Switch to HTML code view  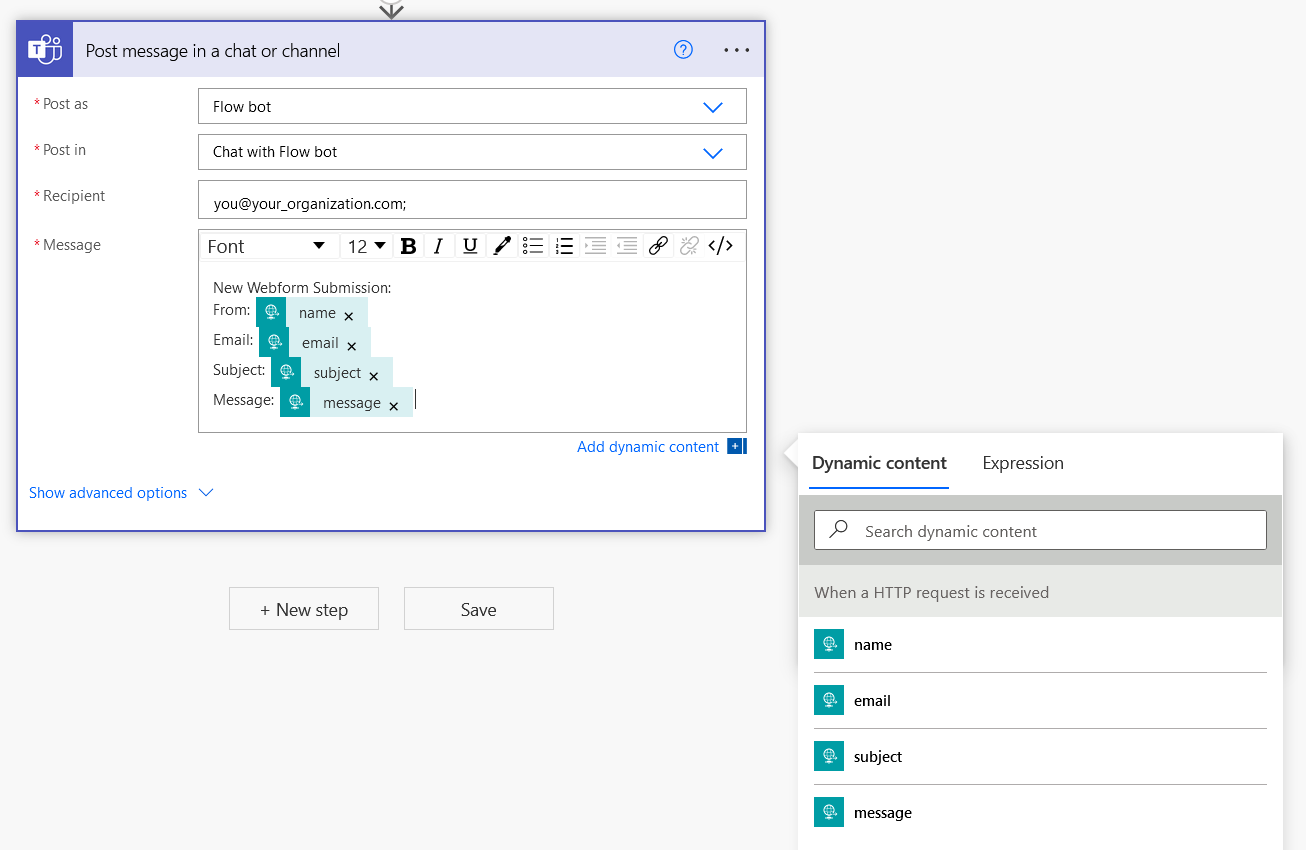click(720, 246)
